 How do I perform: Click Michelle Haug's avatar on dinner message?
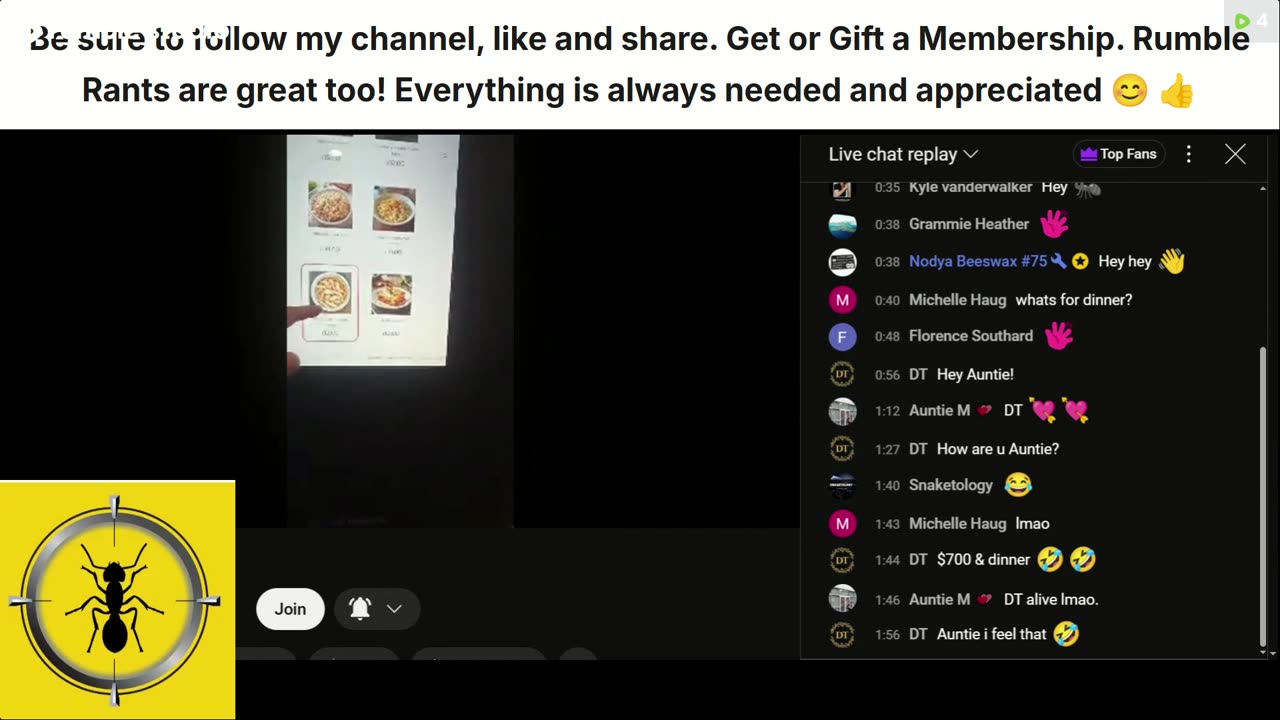842,300
